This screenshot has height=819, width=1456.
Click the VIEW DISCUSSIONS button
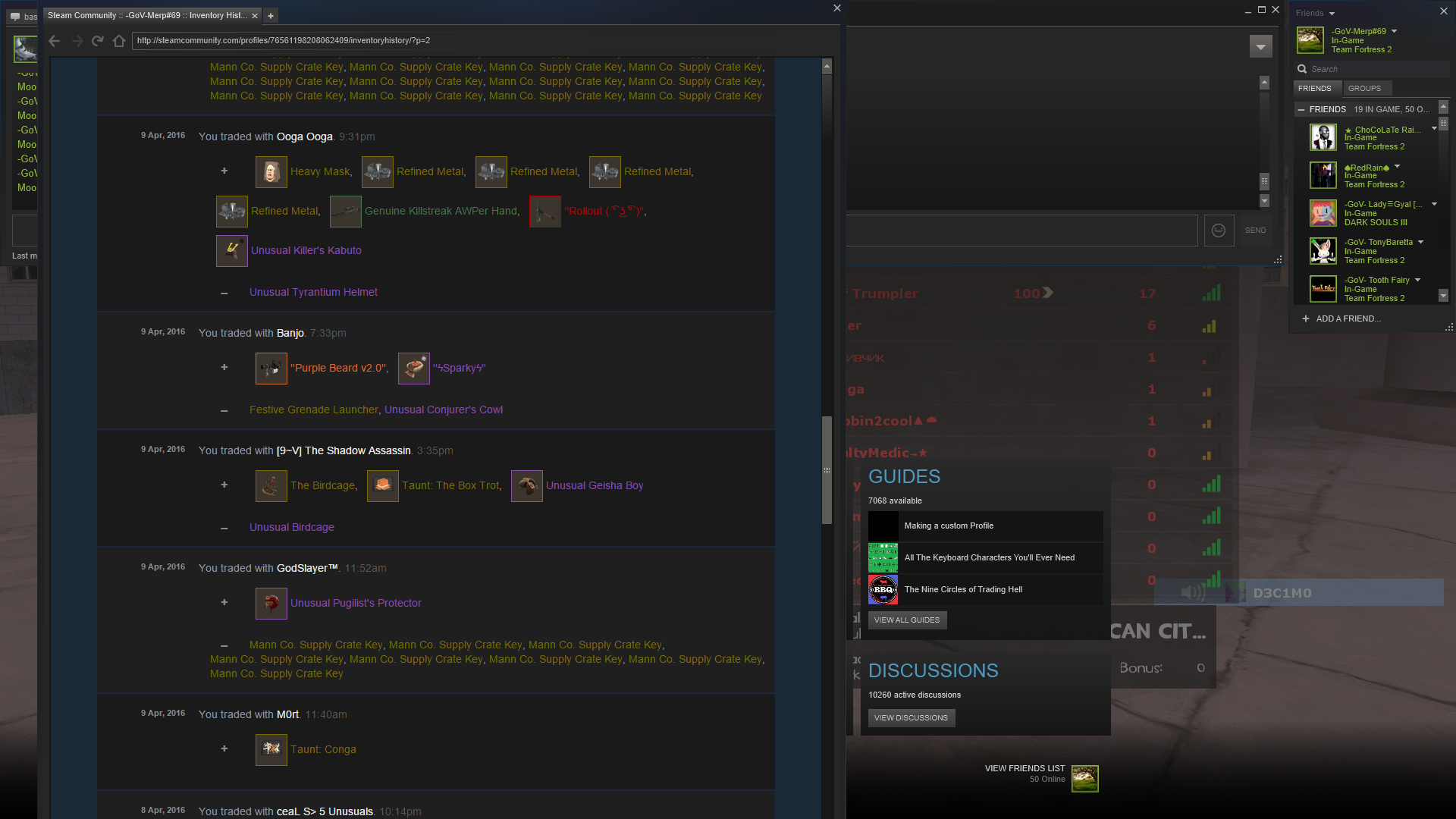pyautogui.click(x=911, y=718)
